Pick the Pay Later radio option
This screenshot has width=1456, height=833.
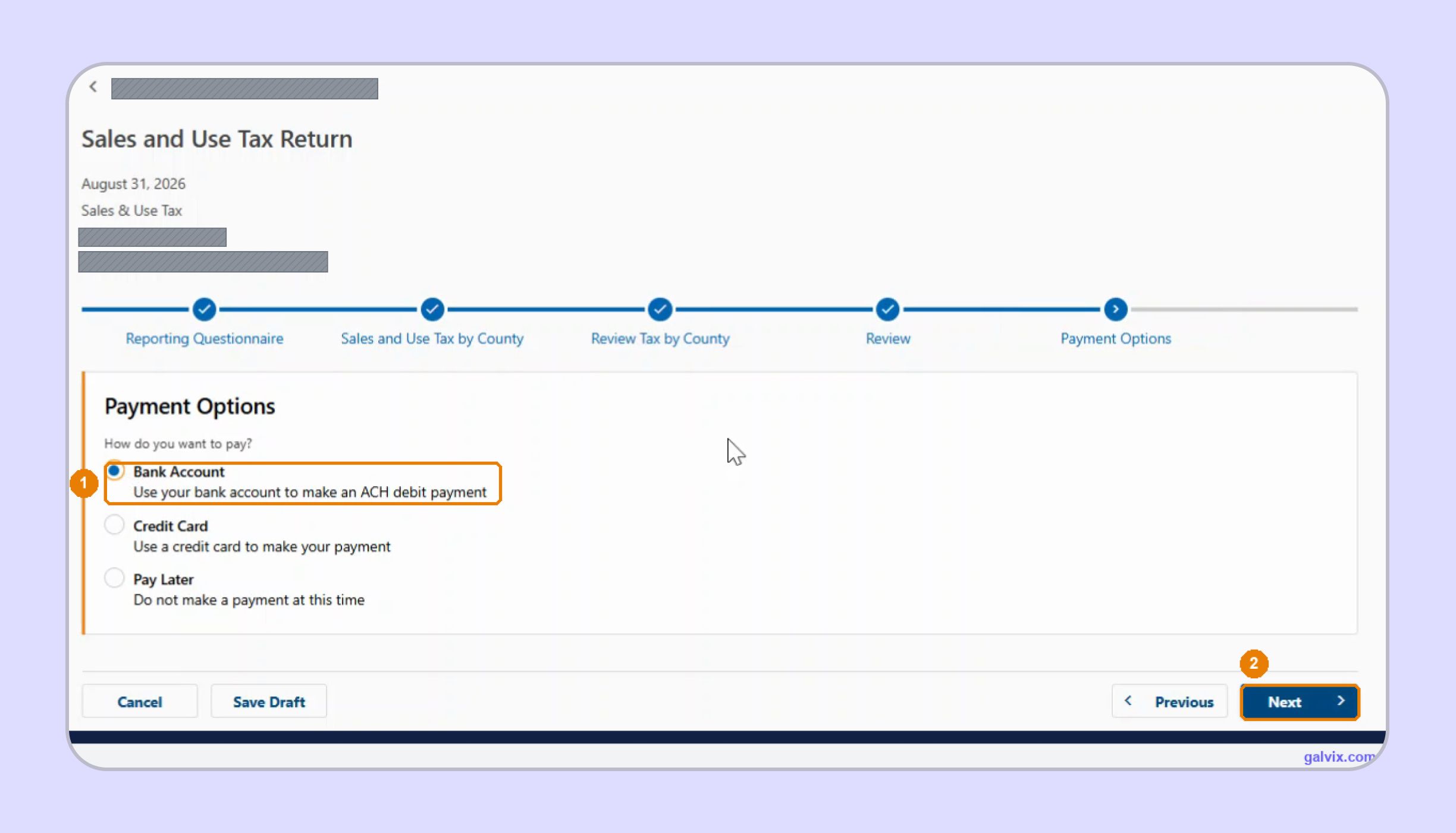[x=114, y=578]
